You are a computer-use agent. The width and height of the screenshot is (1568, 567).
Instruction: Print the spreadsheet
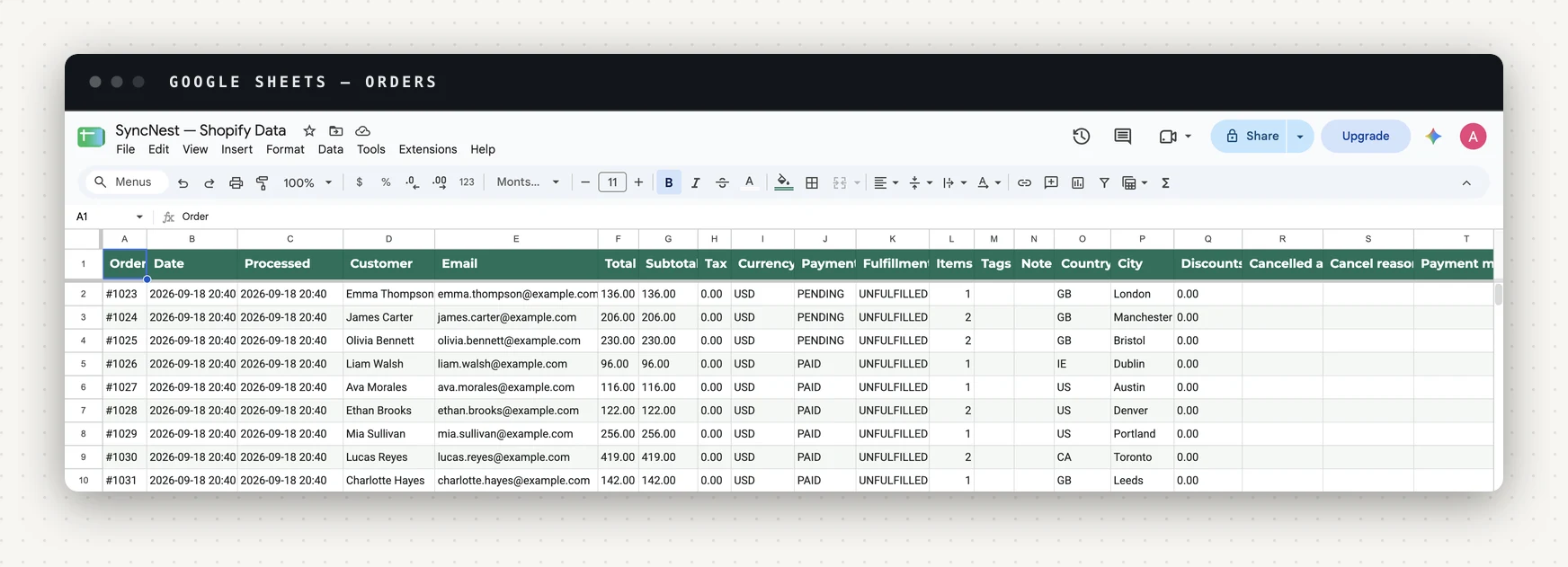pos(236,182)
